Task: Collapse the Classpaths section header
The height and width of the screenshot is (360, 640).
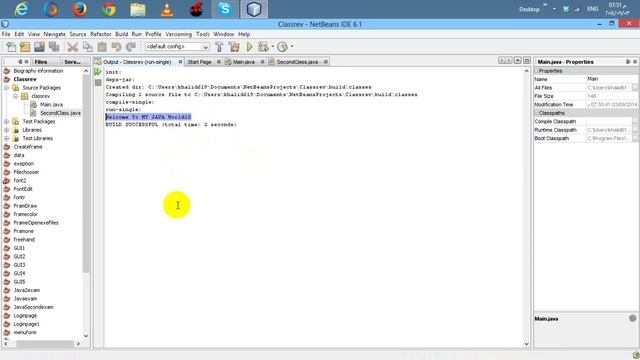Action: (x=537, y=113)
